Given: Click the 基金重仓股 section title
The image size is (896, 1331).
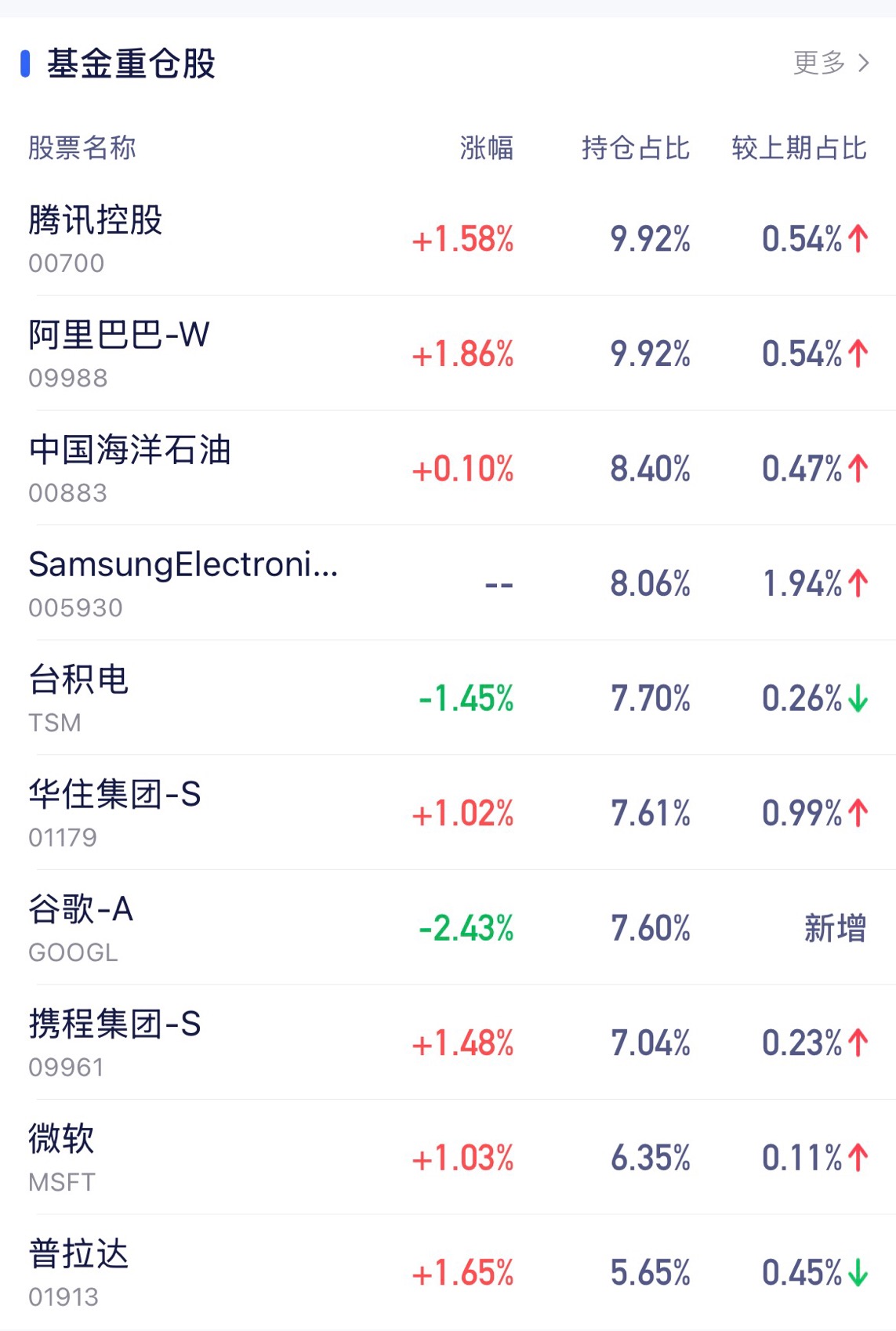Looking at the screenshot, I should (x=131, y=63).
